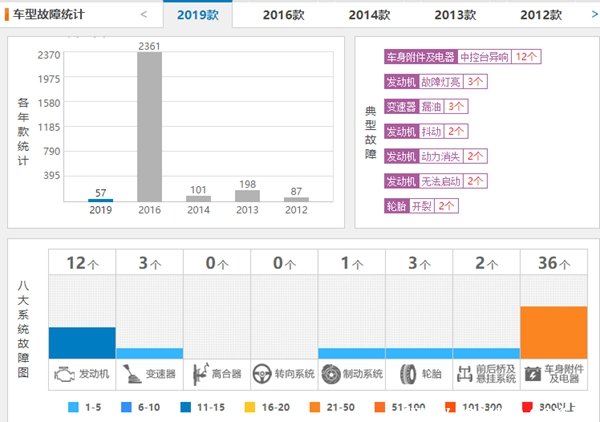This screenshot has height=422, width=600.
Task: Click the left arrow before year tabs
Action: 144,15
